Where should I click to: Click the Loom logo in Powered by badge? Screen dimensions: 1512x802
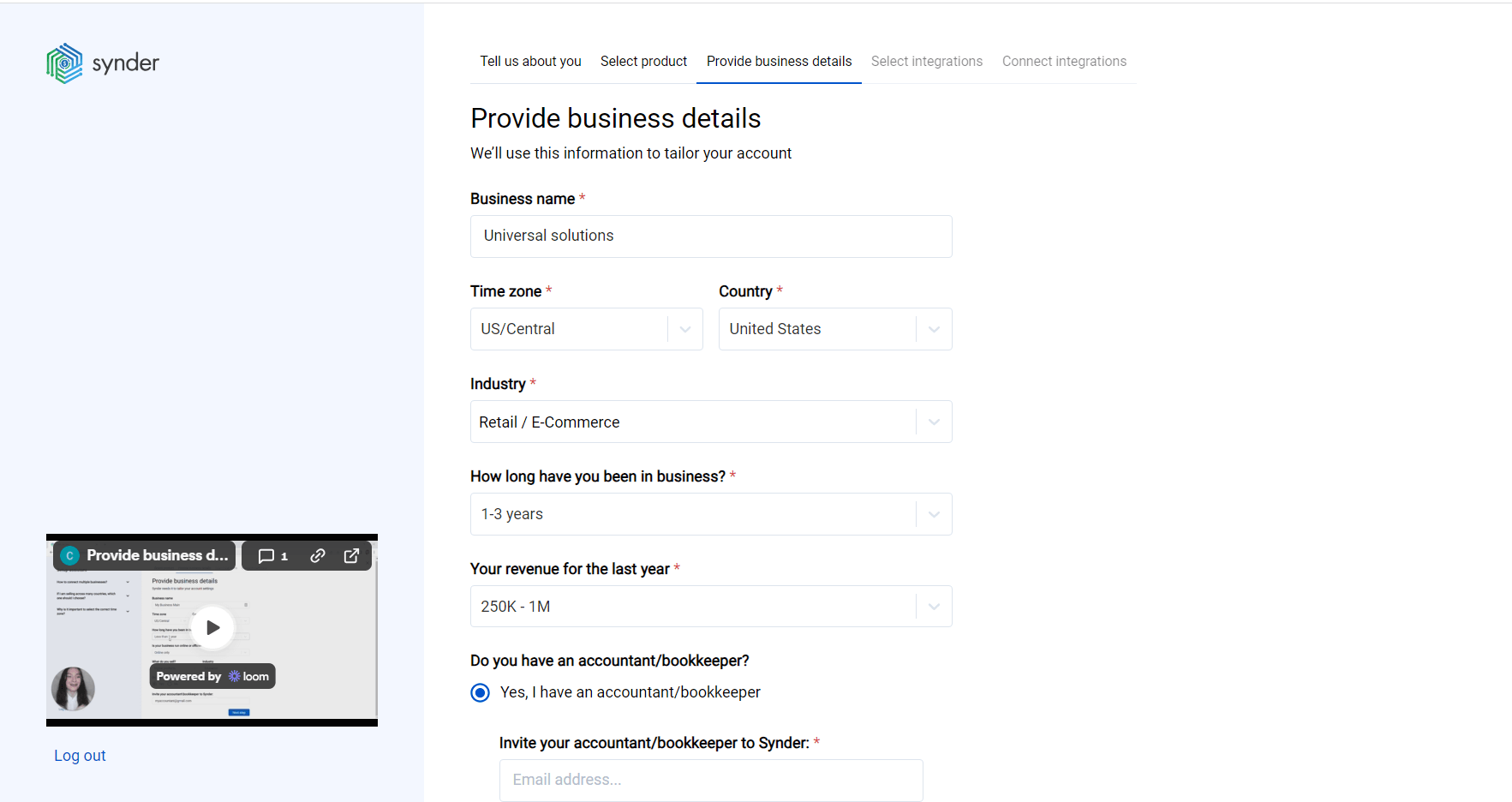point(231,676)
